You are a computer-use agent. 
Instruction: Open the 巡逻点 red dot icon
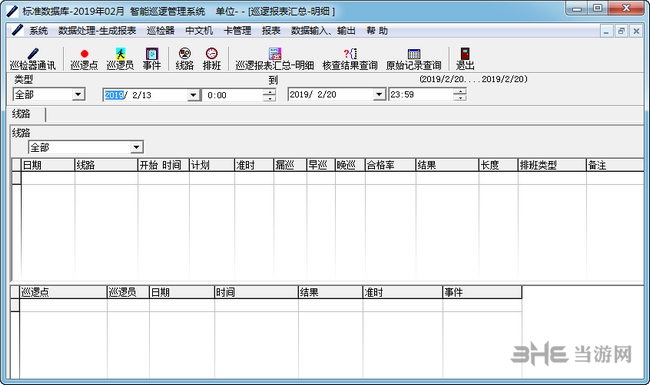point(84,59)
